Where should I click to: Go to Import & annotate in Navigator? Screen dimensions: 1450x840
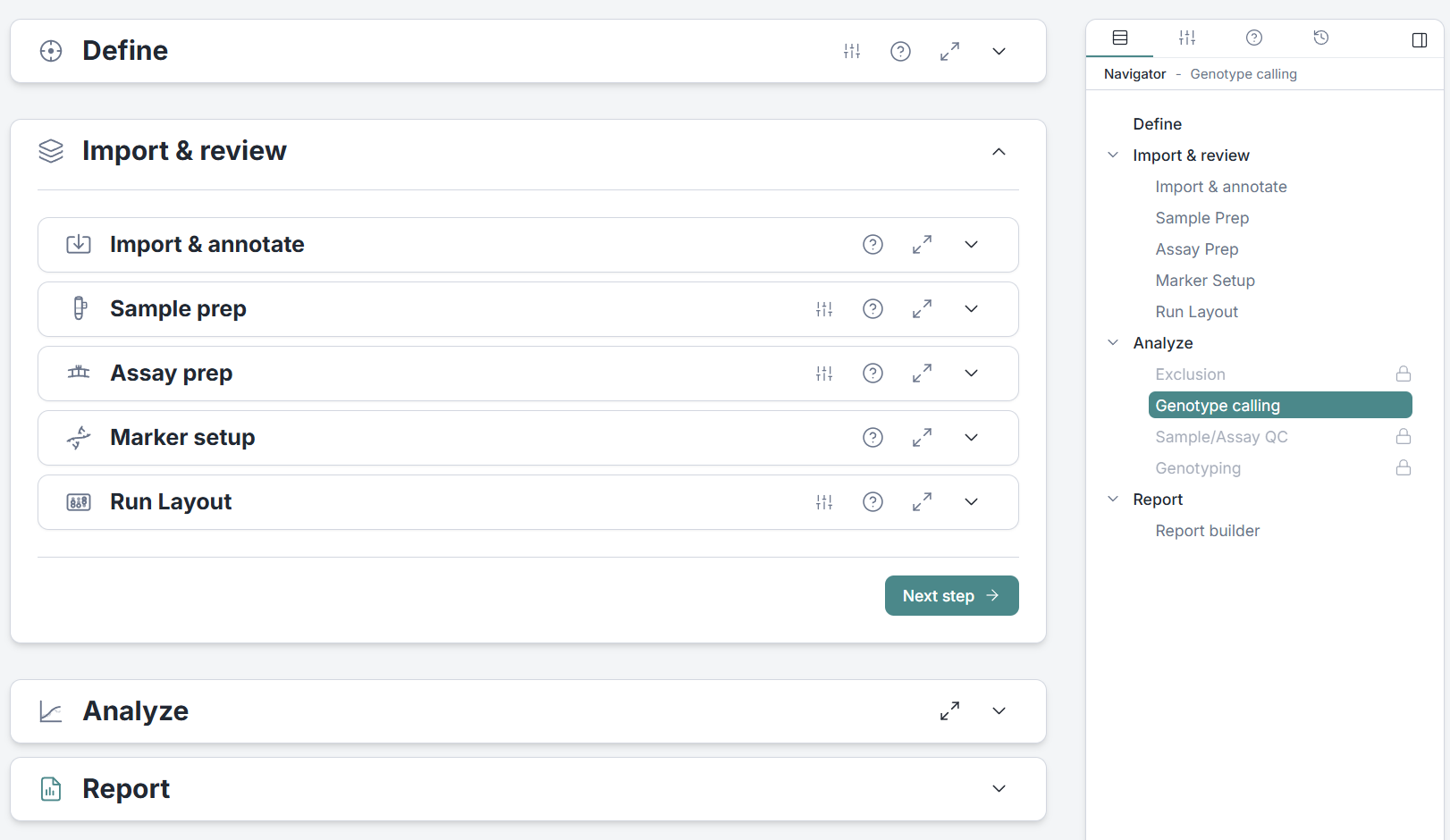coord(1220,187)
